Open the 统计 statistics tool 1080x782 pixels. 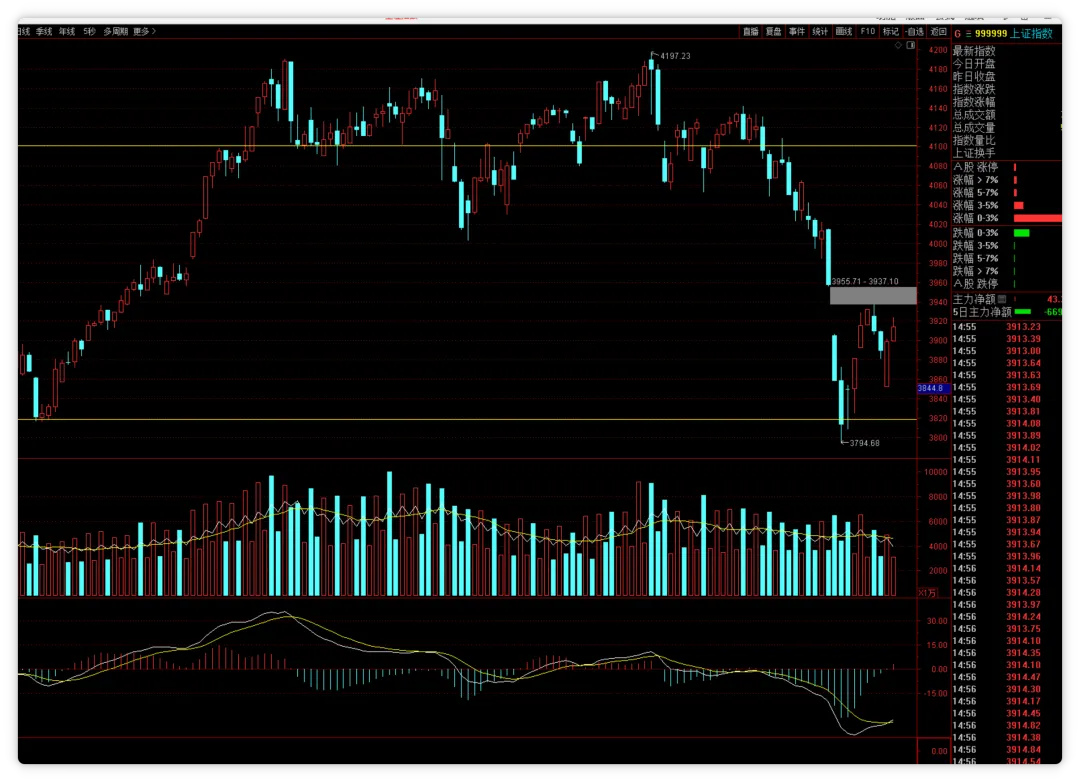click(820, 32)
